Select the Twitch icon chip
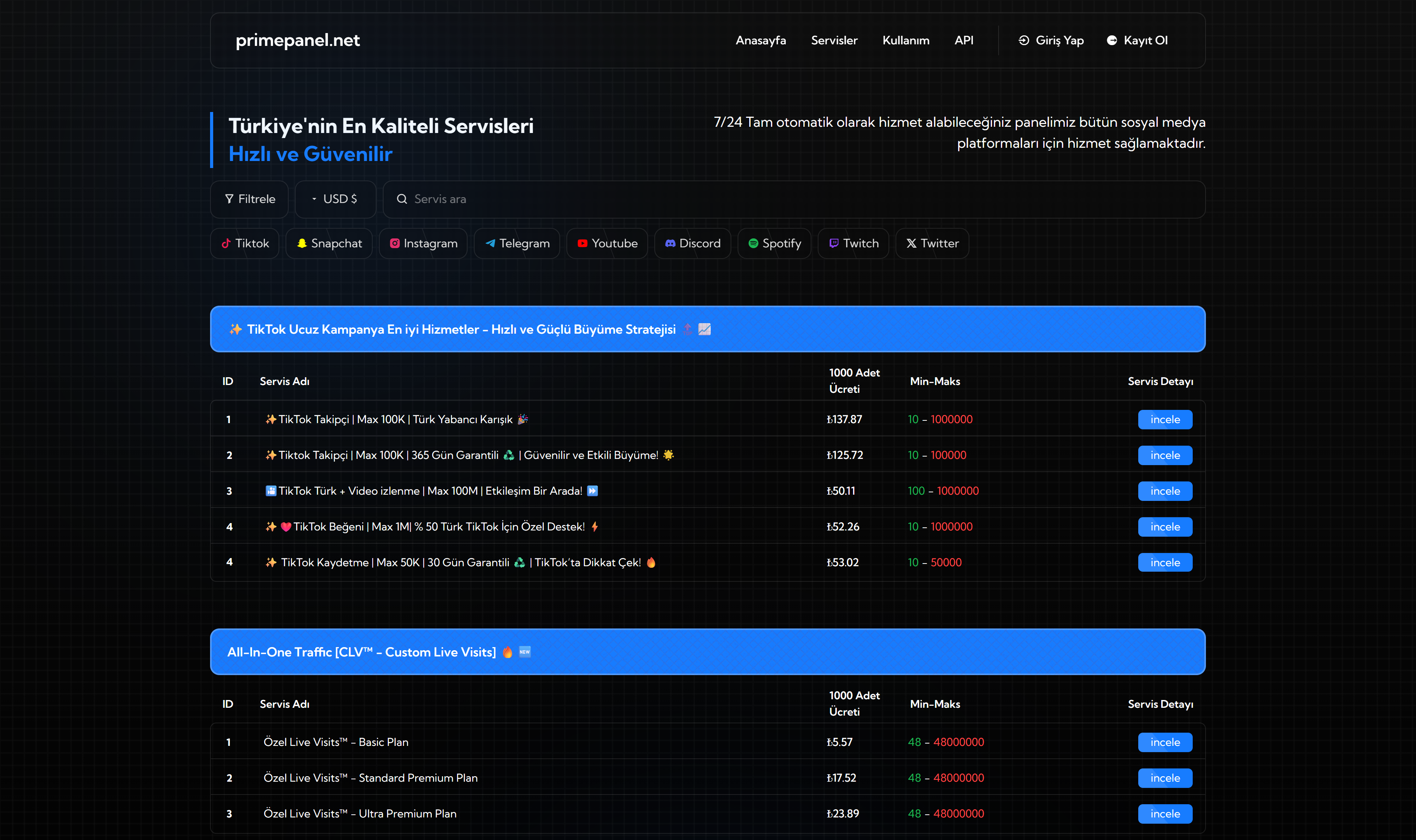Image resolution: width=1416 pixels, height=840 pixels. (853, 243)
